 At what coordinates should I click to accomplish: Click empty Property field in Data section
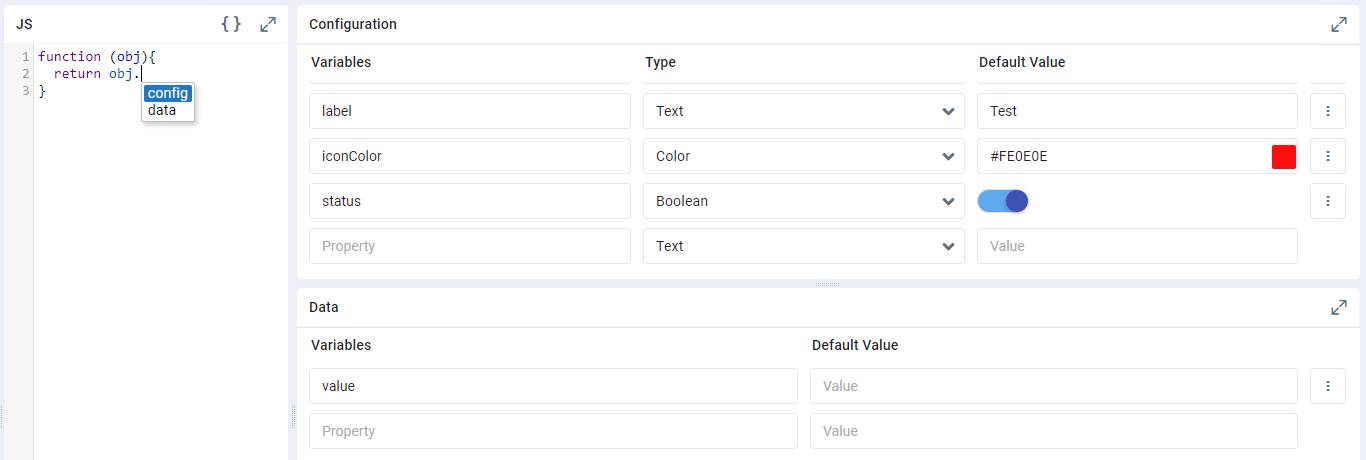(552, 431)
